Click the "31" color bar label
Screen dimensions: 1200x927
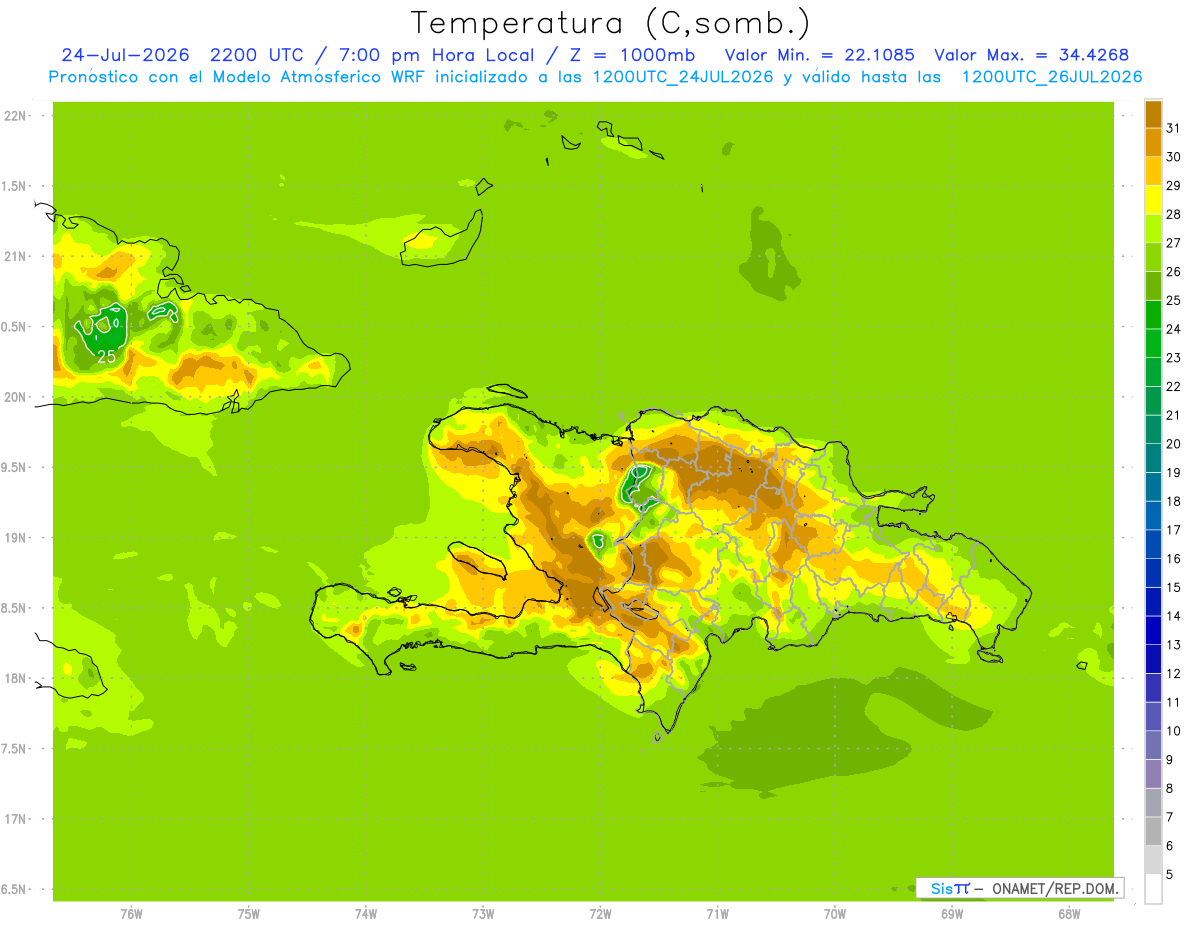[1173, 128]
